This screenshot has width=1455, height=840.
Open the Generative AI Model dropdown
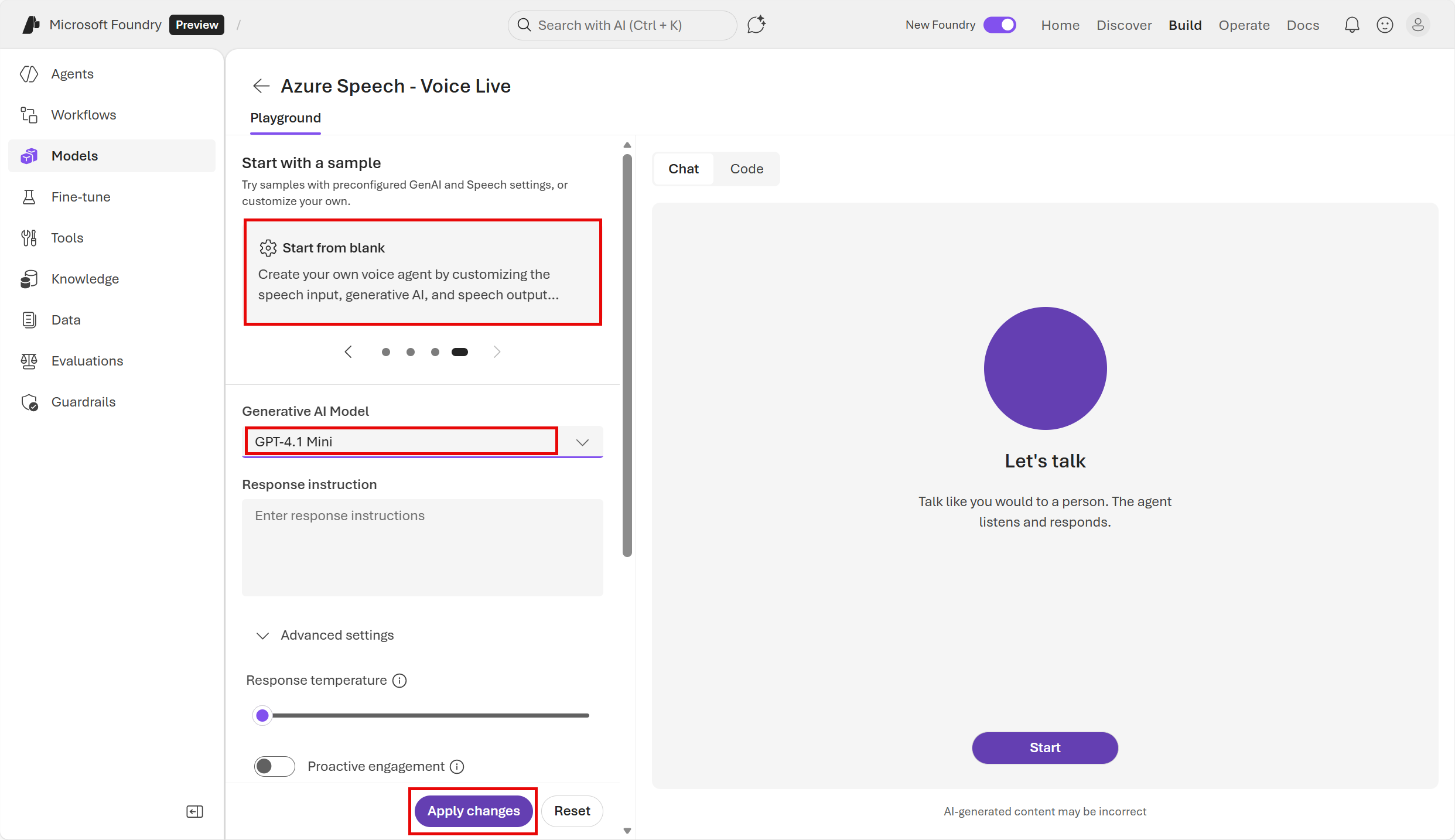click(582, 442)
